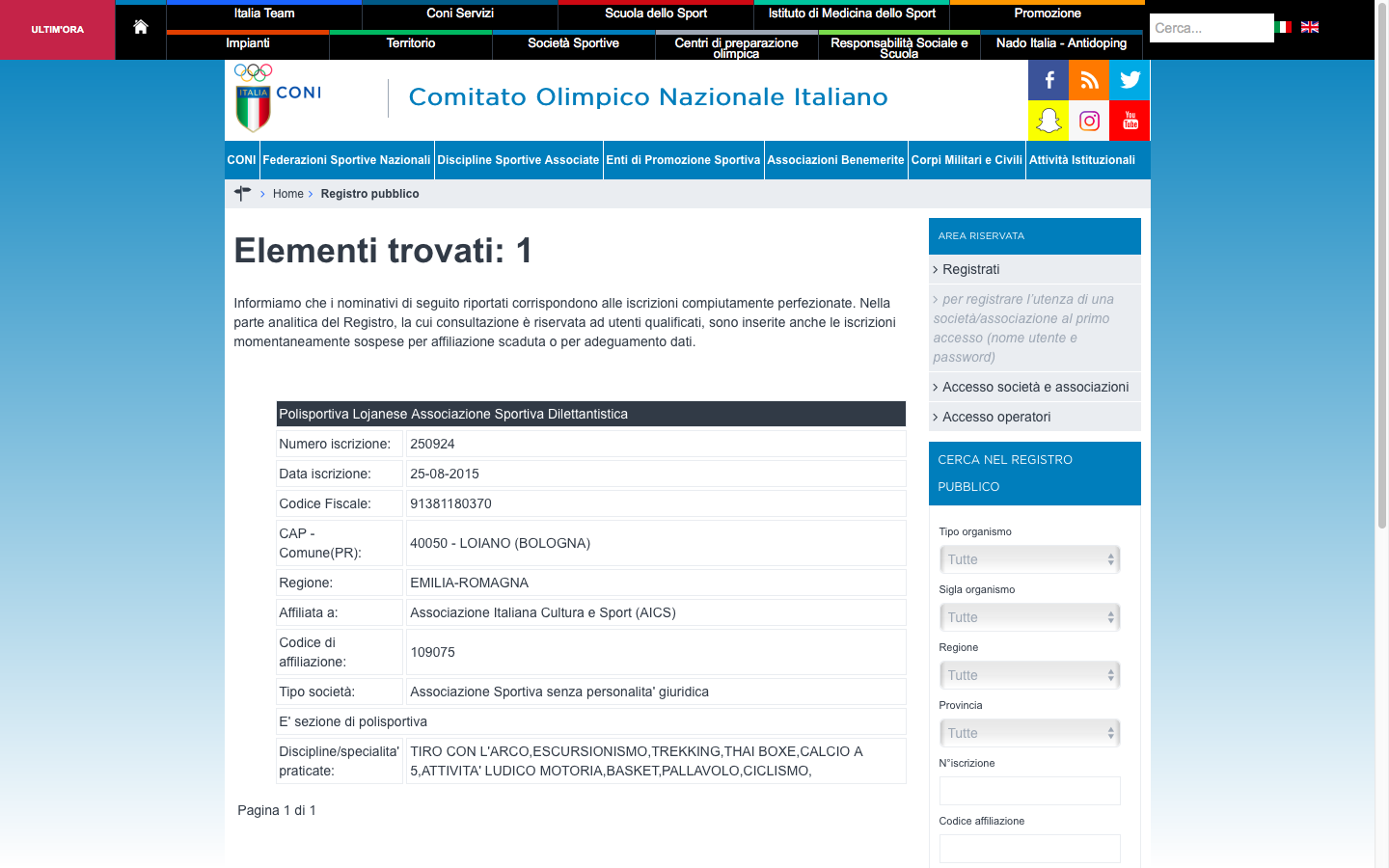Click Pagina 1 di 1 text
This screenshot has width=1389, height=868.
pos(277,810)
